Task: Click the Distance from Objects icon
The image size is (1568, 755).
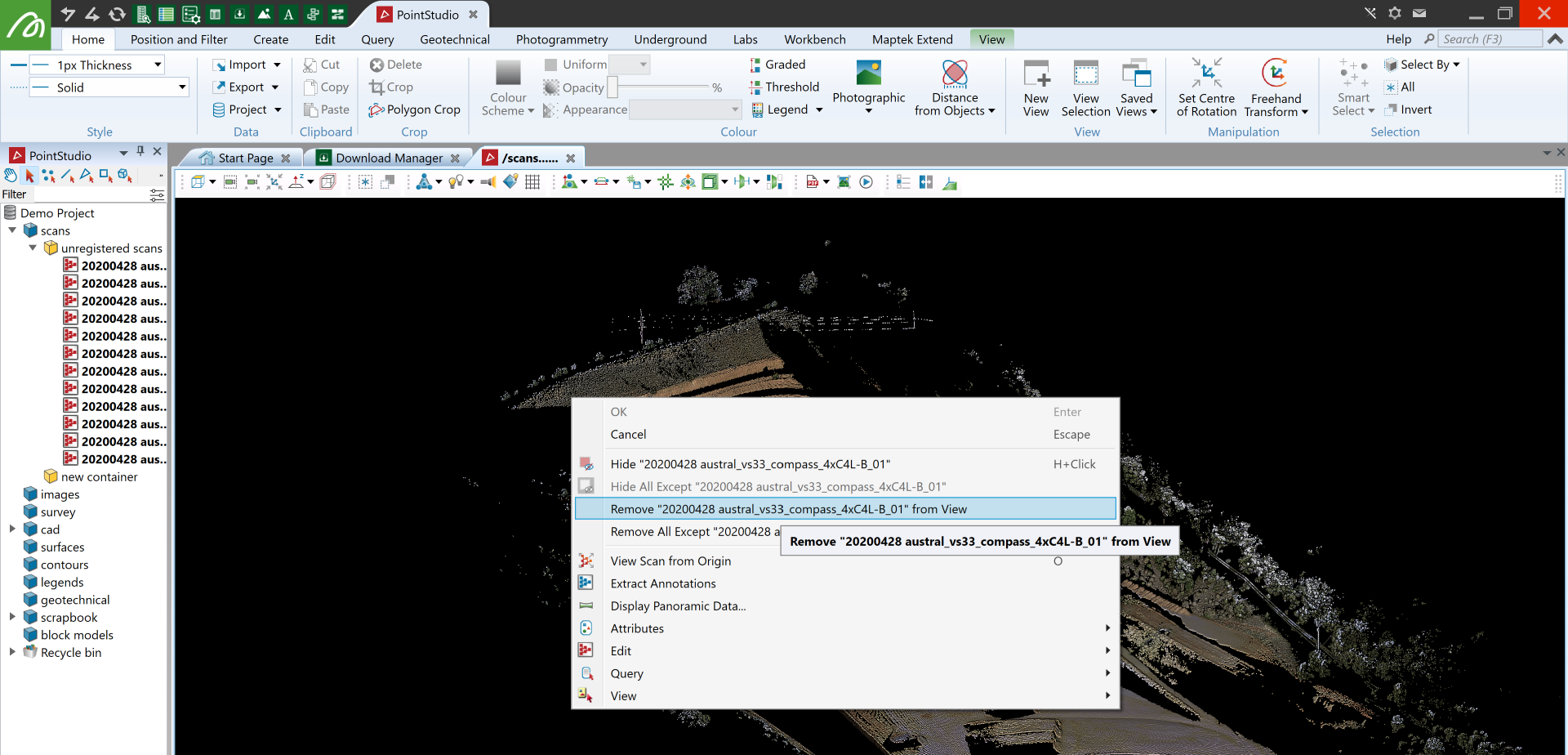Action: pyautogui.click(x=954, y=74)
